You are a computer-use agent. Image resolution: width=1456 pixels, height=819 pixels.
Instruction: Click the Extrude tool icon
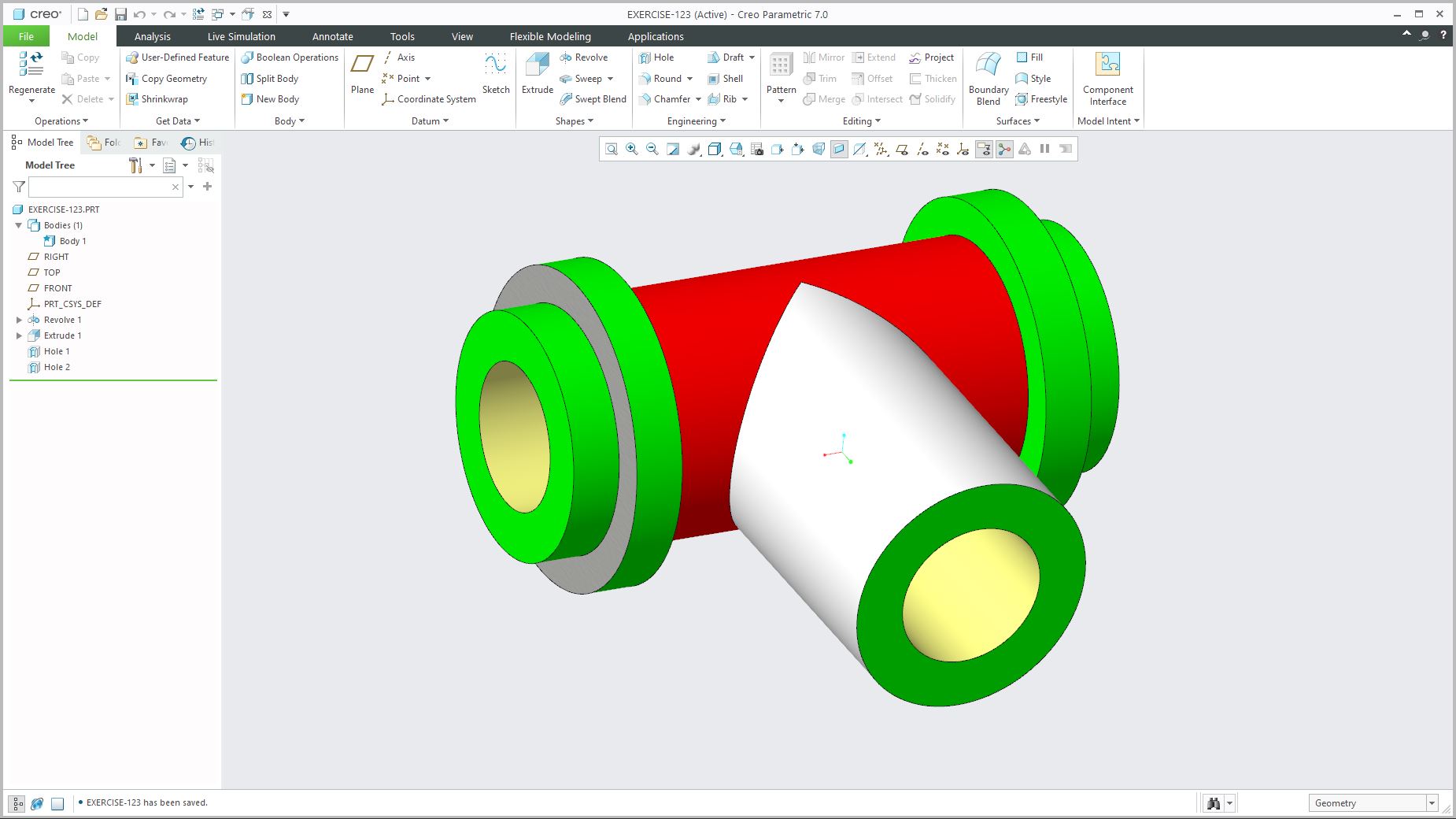click(x=538, y=66)
